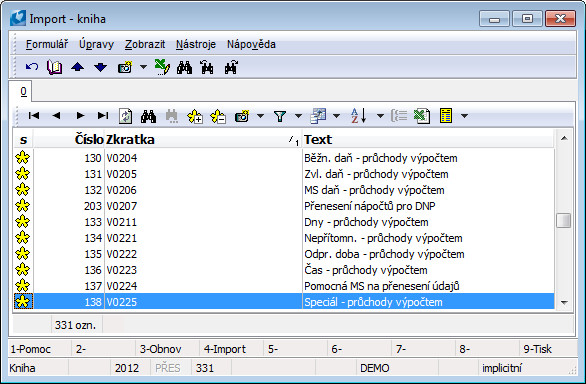Open the Úpravy menu
This screenshot has height=384, width=586.
pyautogui.click(x=96, y=44)
